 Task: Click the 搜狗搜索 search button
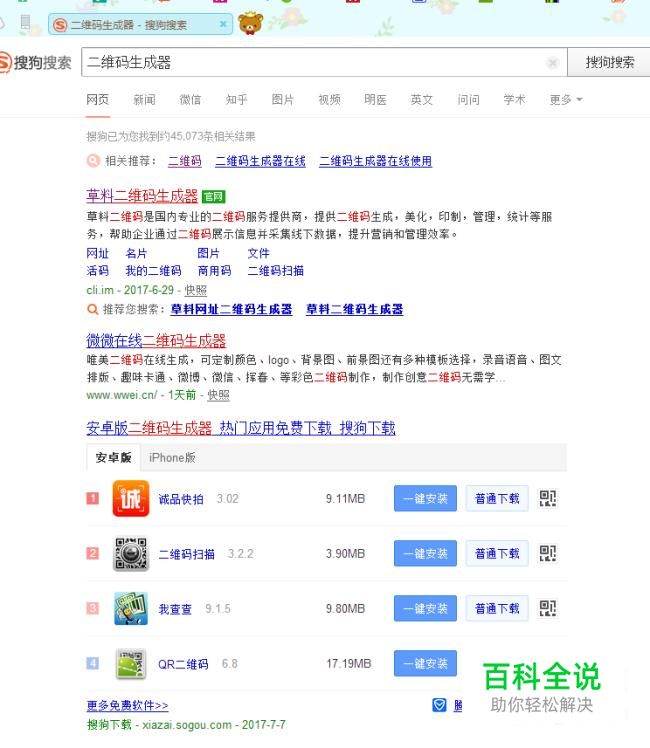(609, 62)
